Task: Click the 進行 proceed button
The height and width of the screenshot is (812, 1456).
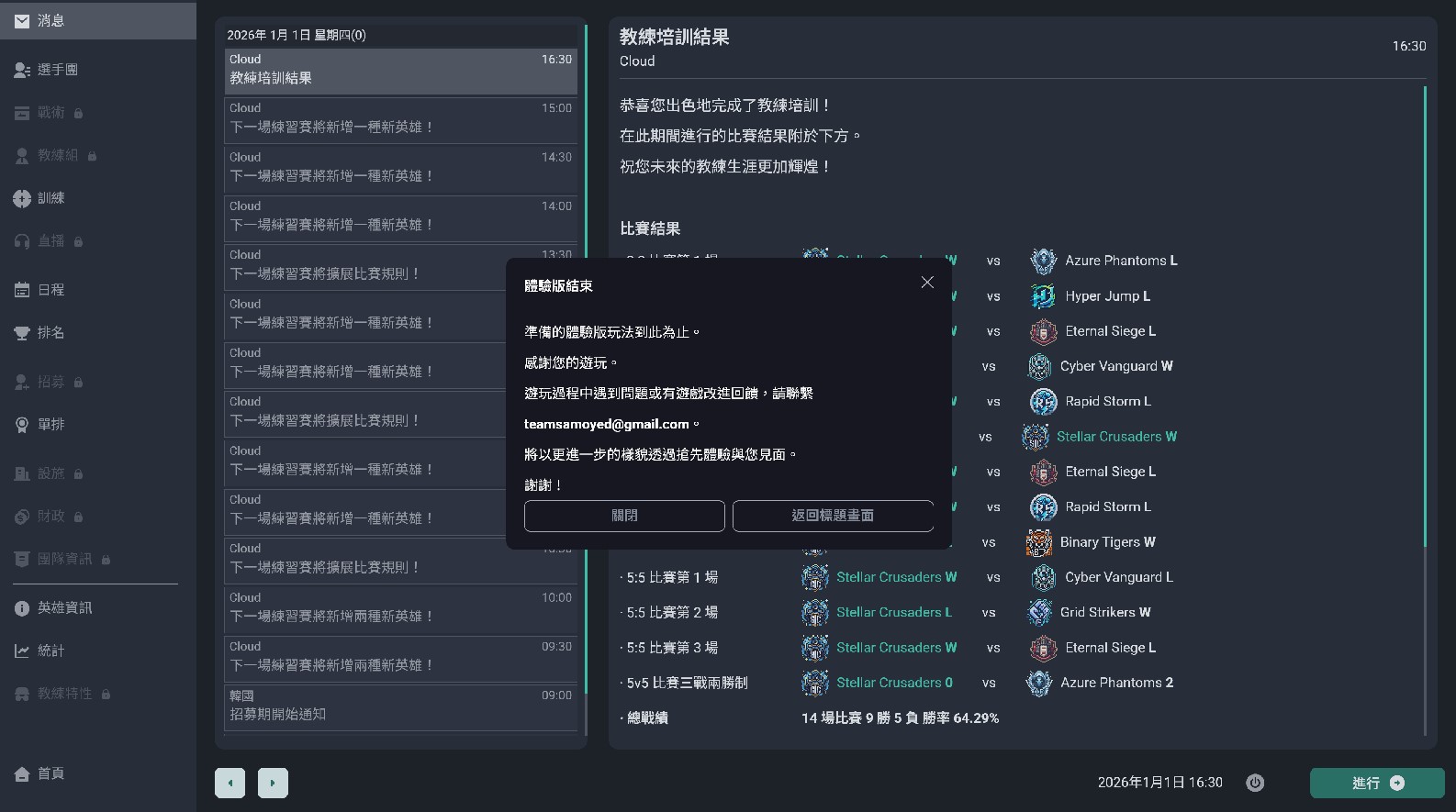Action: (1377, 783)
